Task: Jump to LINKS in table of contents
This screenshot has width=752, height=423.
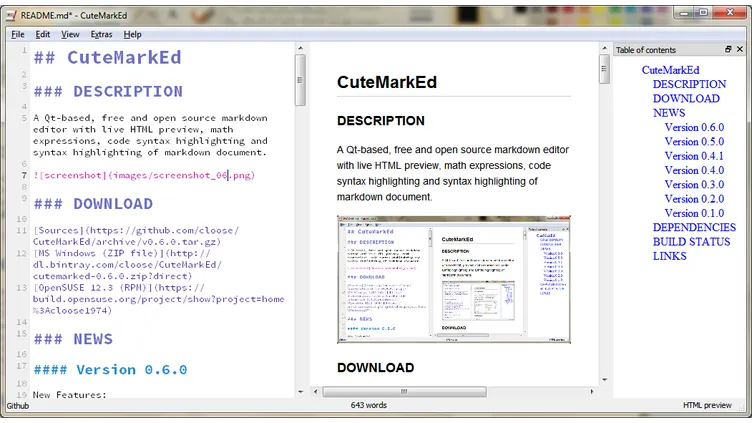Action: coord(670,257)
